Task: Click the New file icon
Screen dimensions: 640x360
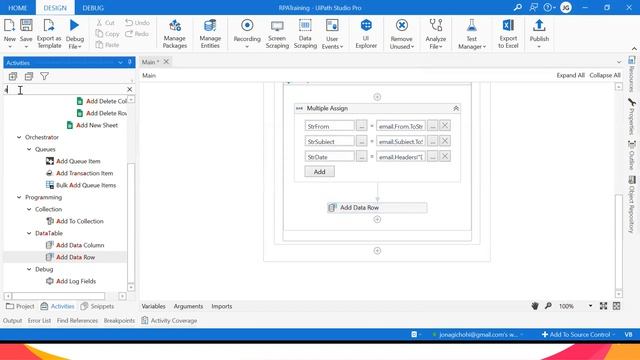Action: 9,25
